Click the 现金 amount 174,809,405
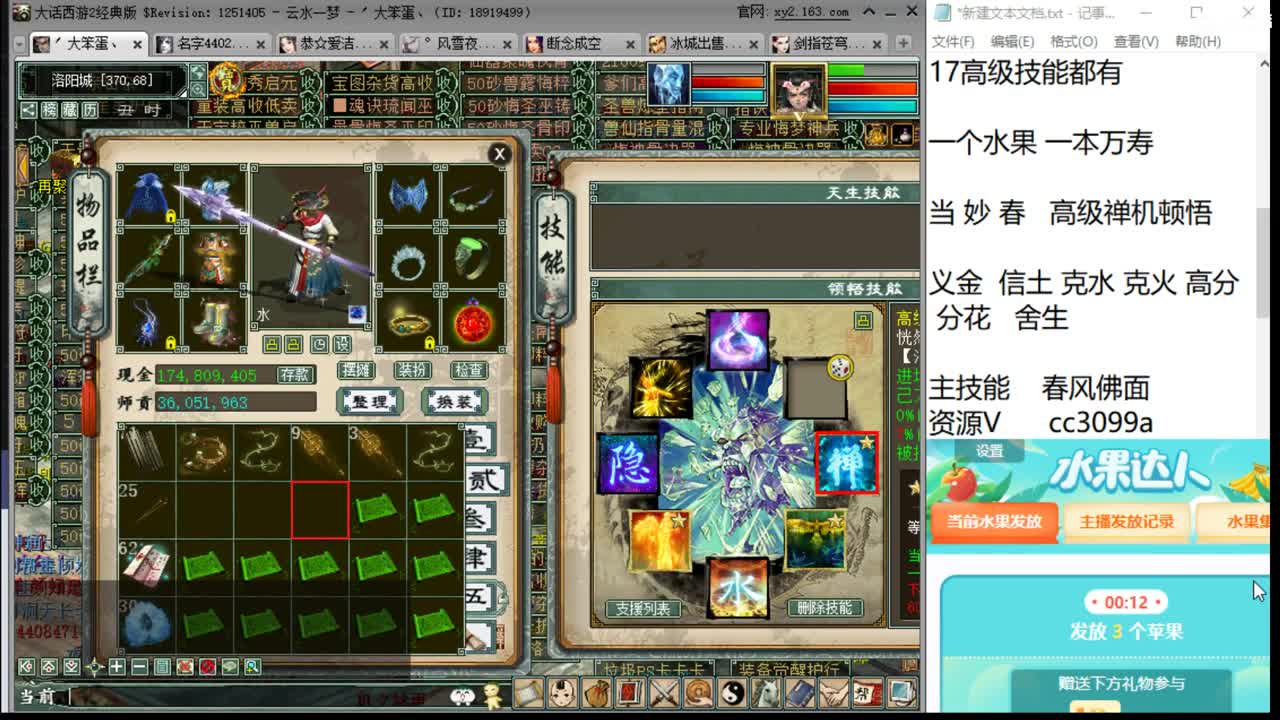The height and width of the screenshot is (720, 1280). coord(207,375)
